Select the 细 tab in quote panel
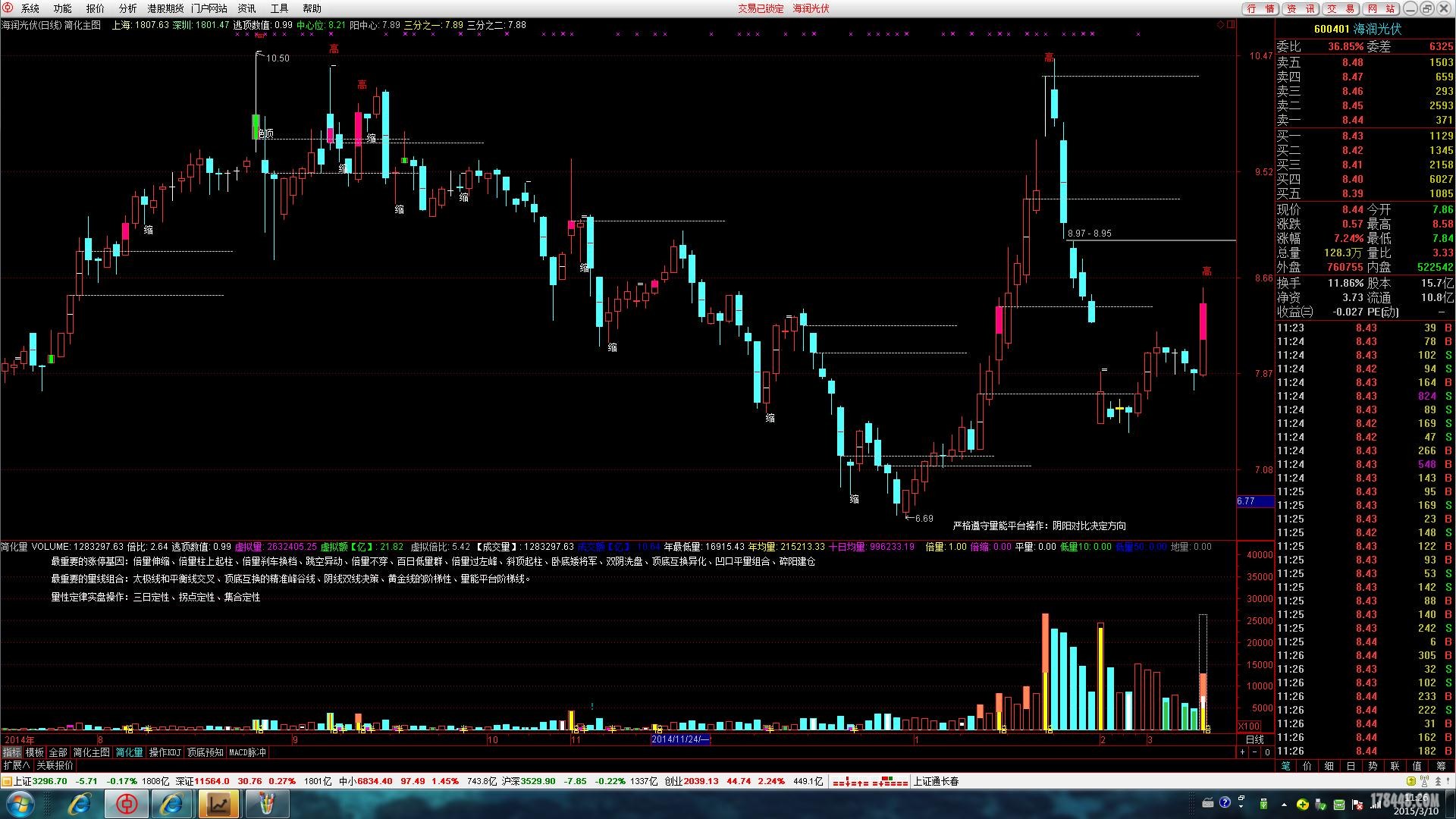Screen dimensions: 1456x819 tap(1329, 766)
